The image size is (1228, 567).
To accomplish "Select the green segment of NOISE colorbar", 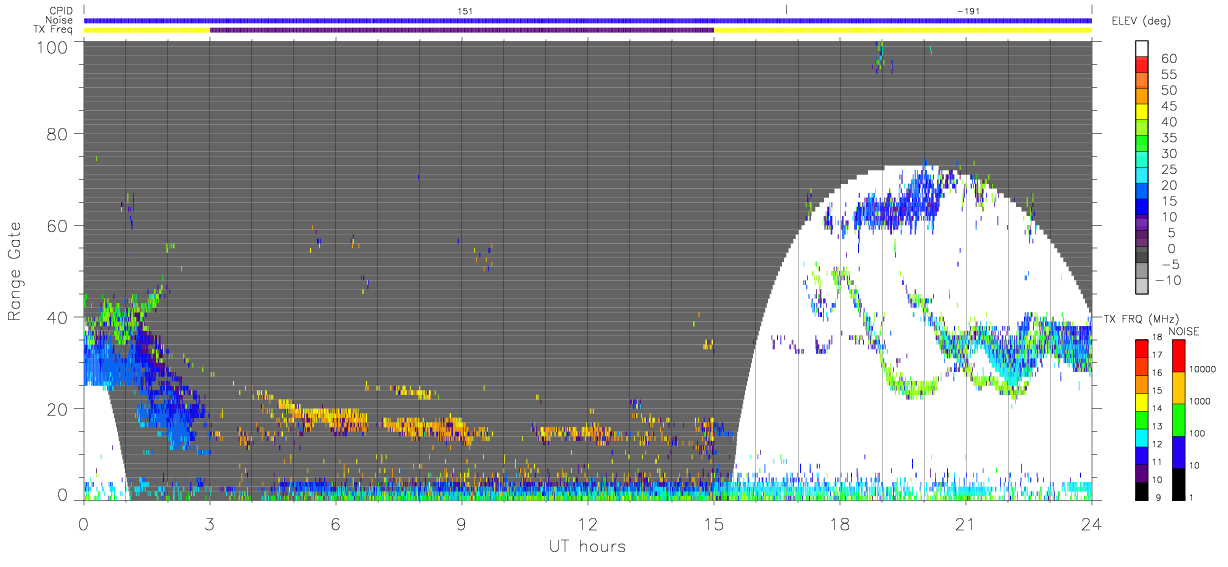I will [x=1180, y=419].
